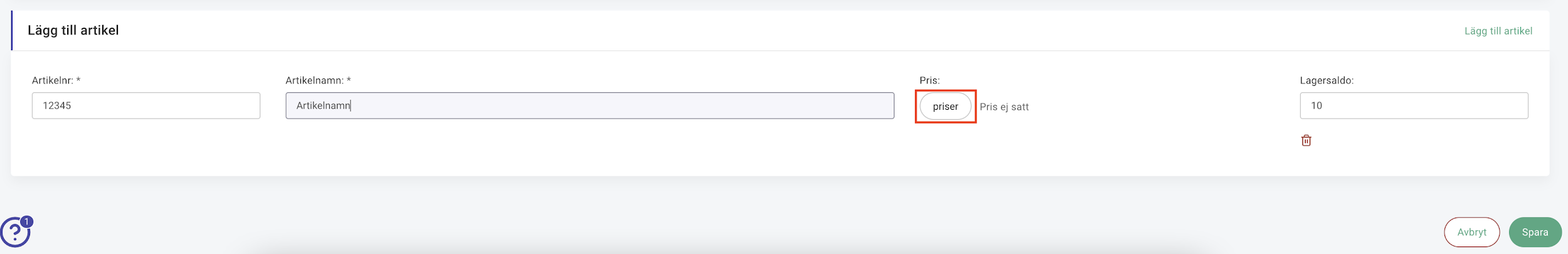1568x254 pixels.
Task: Open the help question mark widget
Action: pos(15,232)
